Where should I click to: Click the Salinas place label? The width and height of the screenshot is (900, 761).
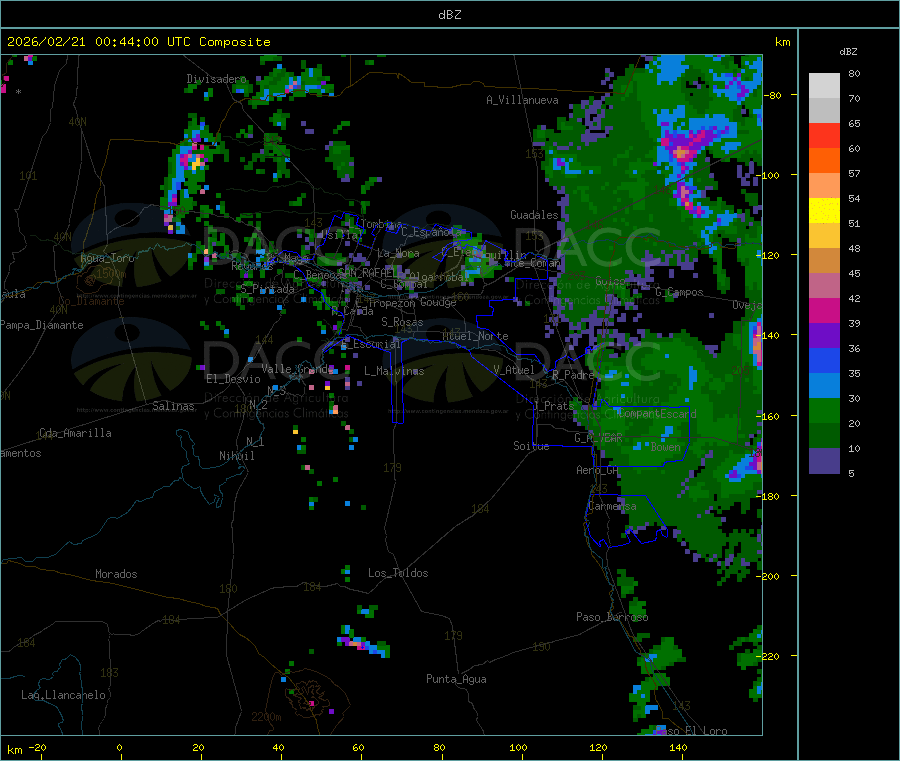pyautogui.click(x=173, y=406)
